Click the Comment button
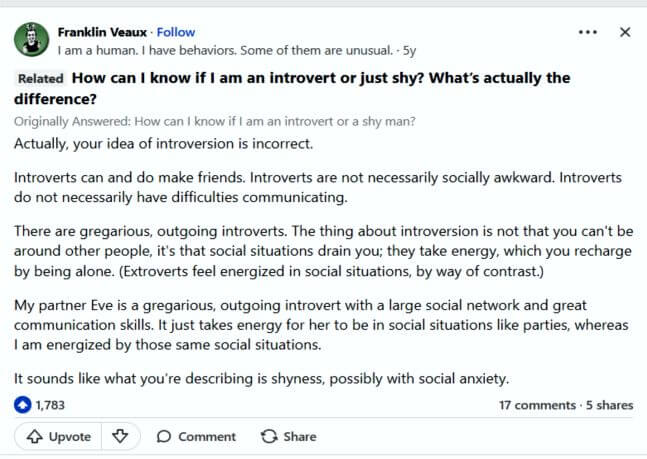The width and height of the screenshot is (647, 459). [196, 437]
